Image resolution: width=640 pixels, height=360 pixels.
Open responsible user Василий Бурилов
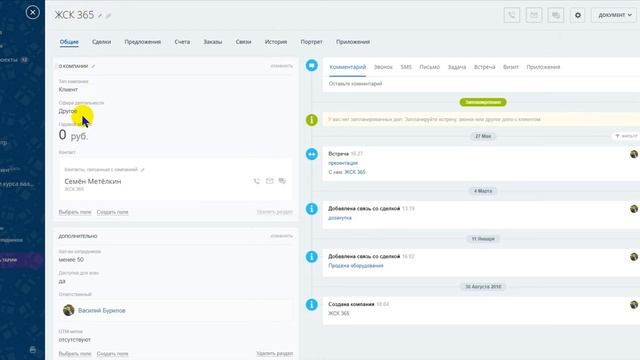coord(102,311)
